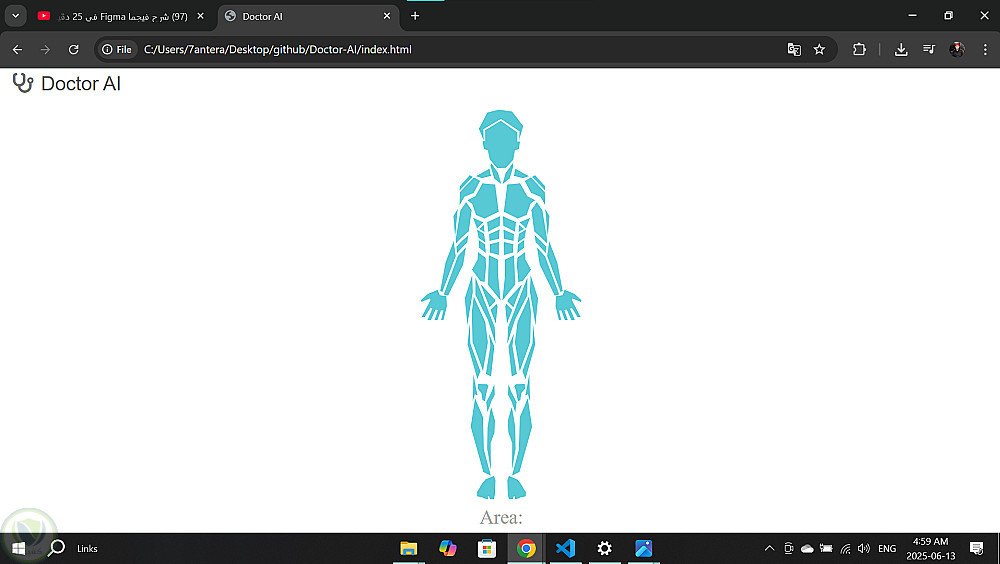Viewport: 1000px width, 564px height.
Task: Open the Windows Start menu
Action: 18,549
